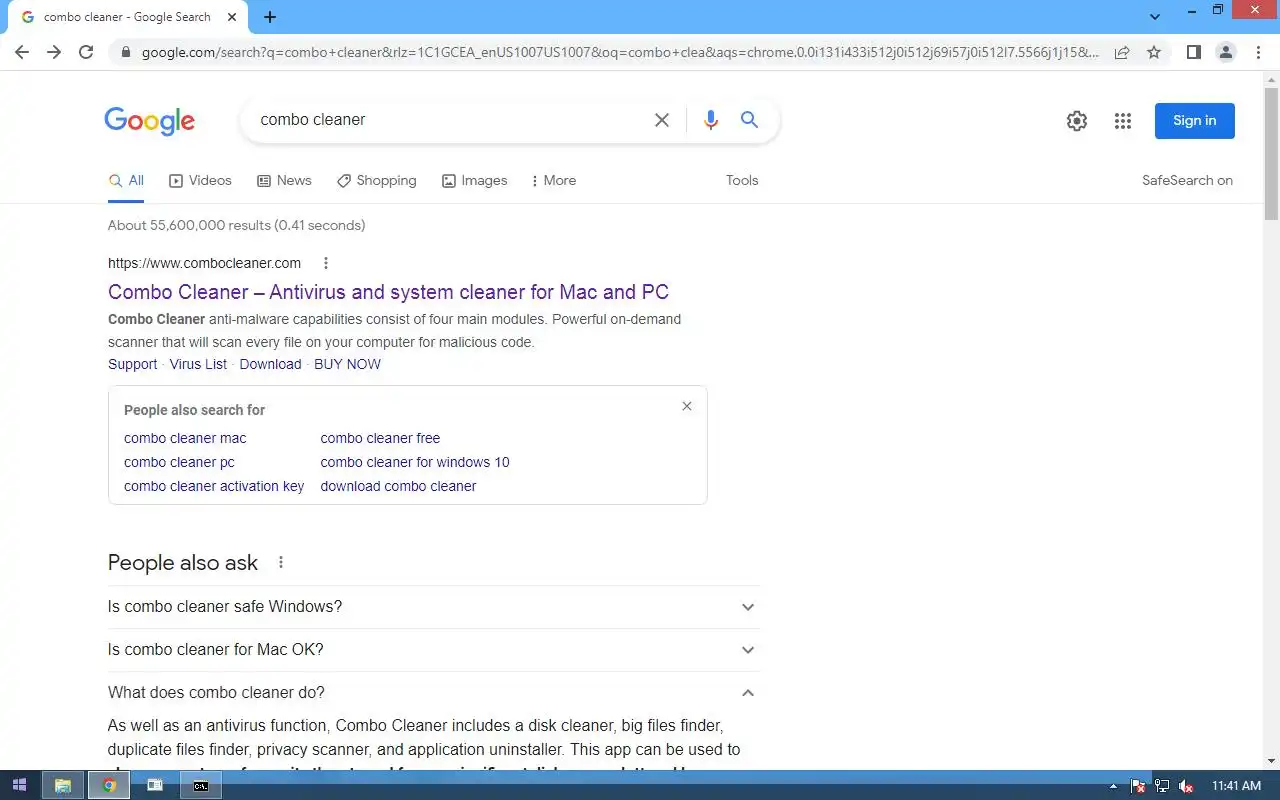1280x800 pixels.
Task: Switch to the Images tab
Action: click(x=474, y=181)
